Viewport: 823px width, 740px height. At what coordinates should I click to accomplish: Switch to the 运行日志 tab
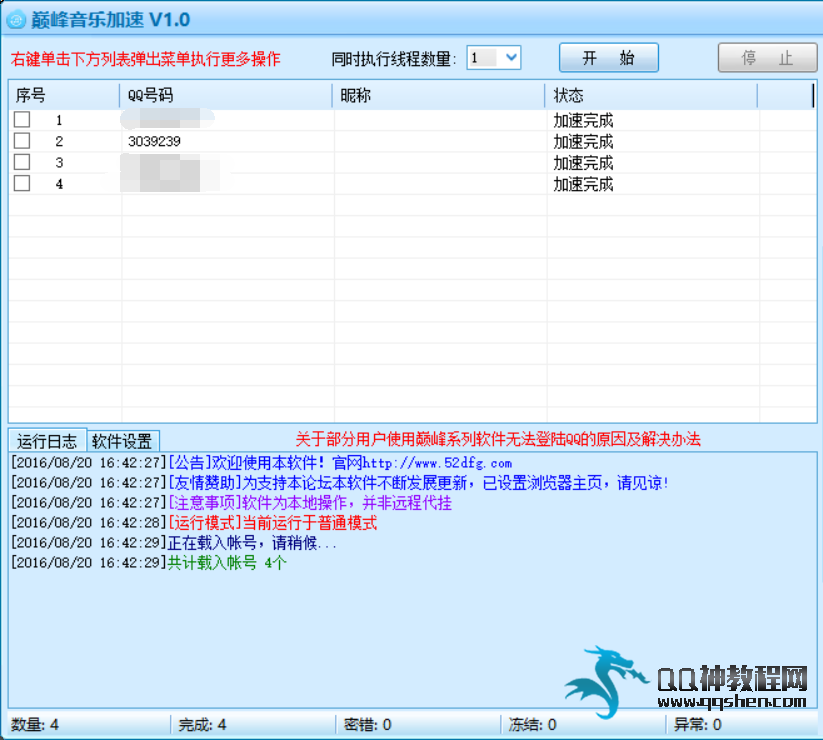pyautogui.click(x=47, y=441)
